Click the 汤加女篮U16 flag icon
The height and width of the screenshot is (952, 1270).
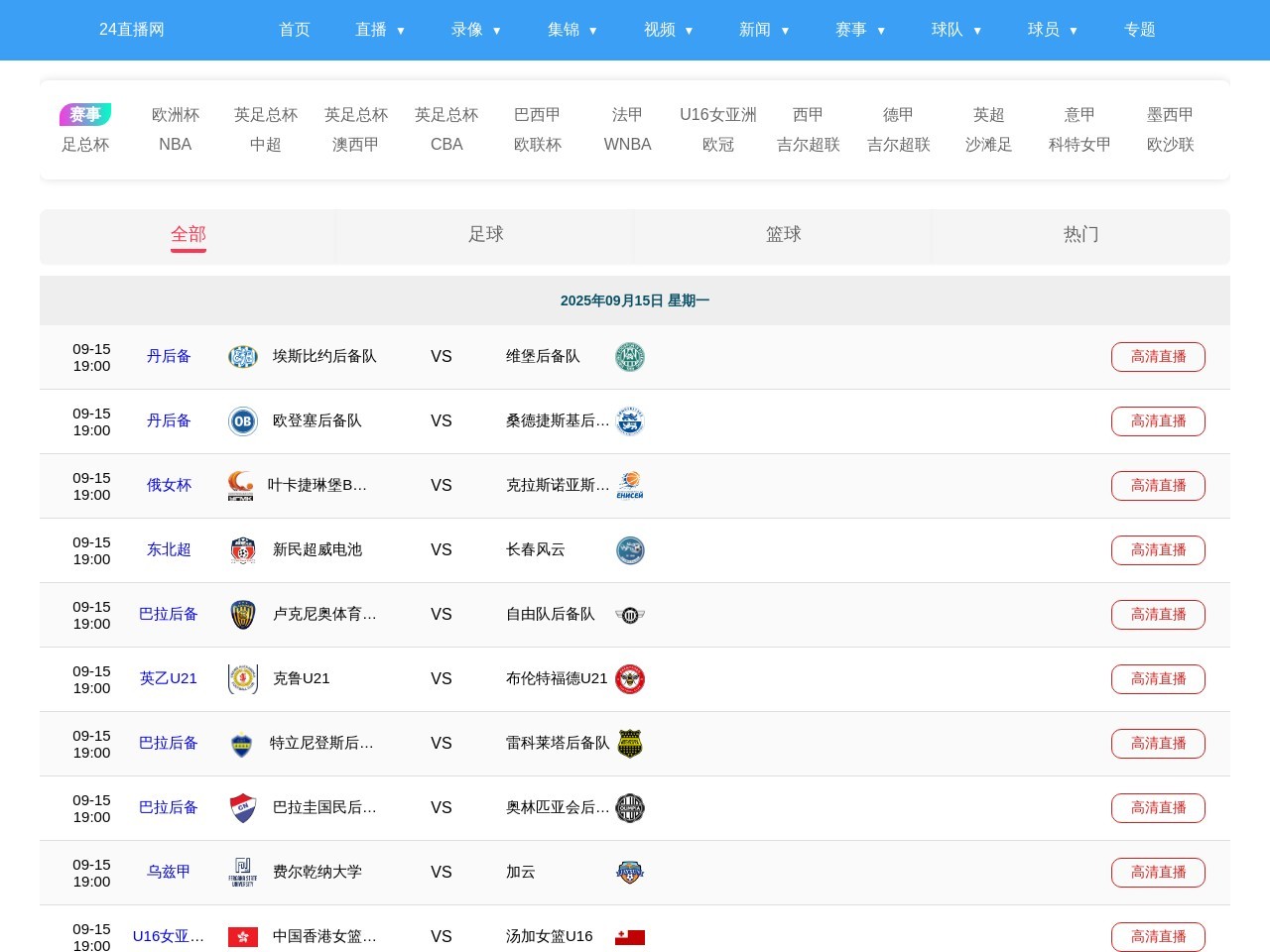(630, 937)
